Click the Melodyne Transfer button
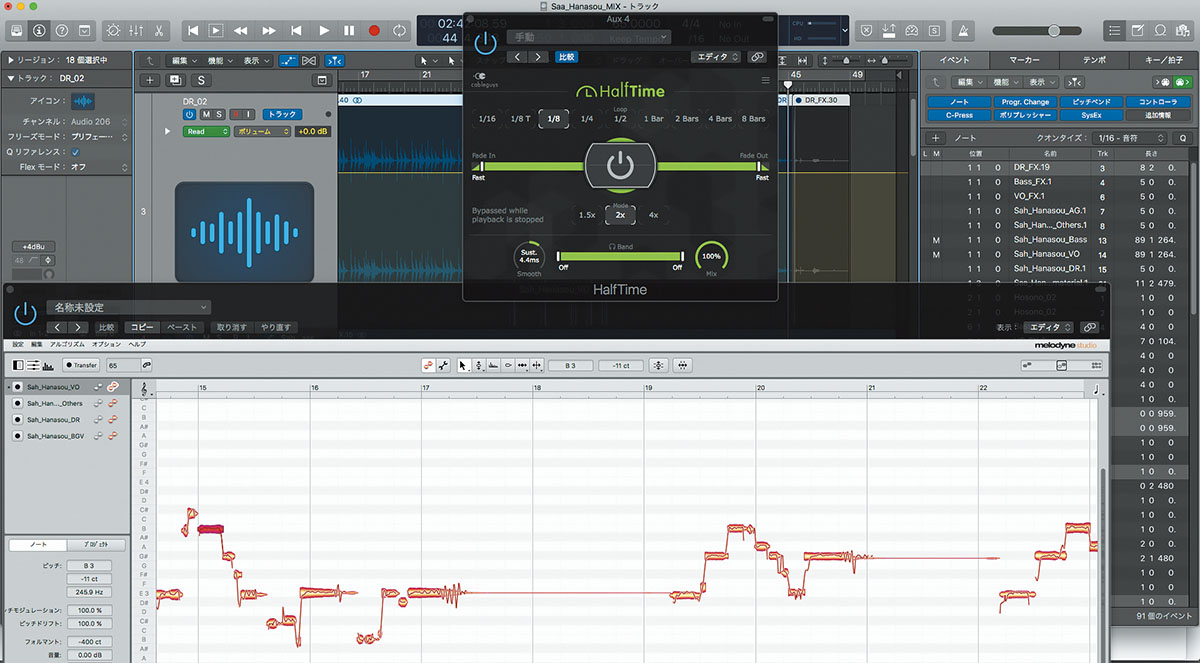The image size is (1200, 663). point(81,365)
